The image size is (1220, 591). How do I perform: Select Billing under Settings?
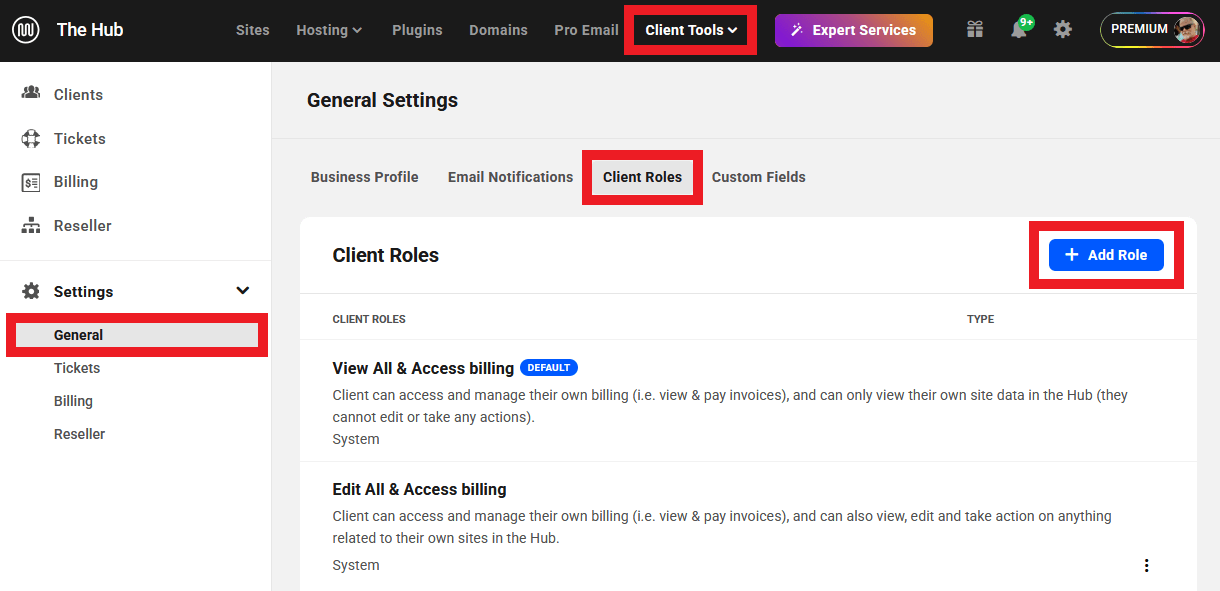(x=73, y=401)
